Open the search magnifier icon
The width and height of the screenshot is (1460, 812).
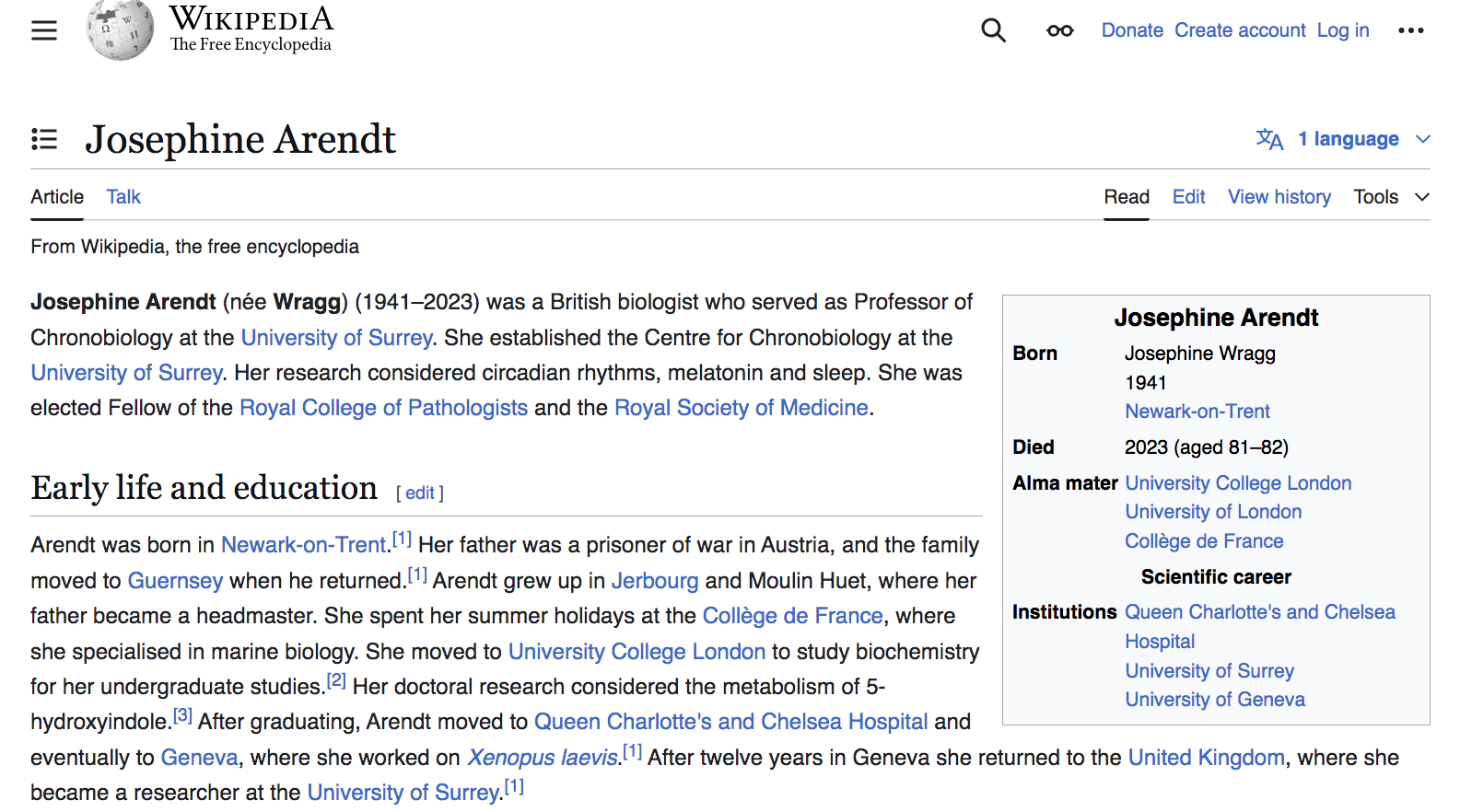[x=993, y=30]
